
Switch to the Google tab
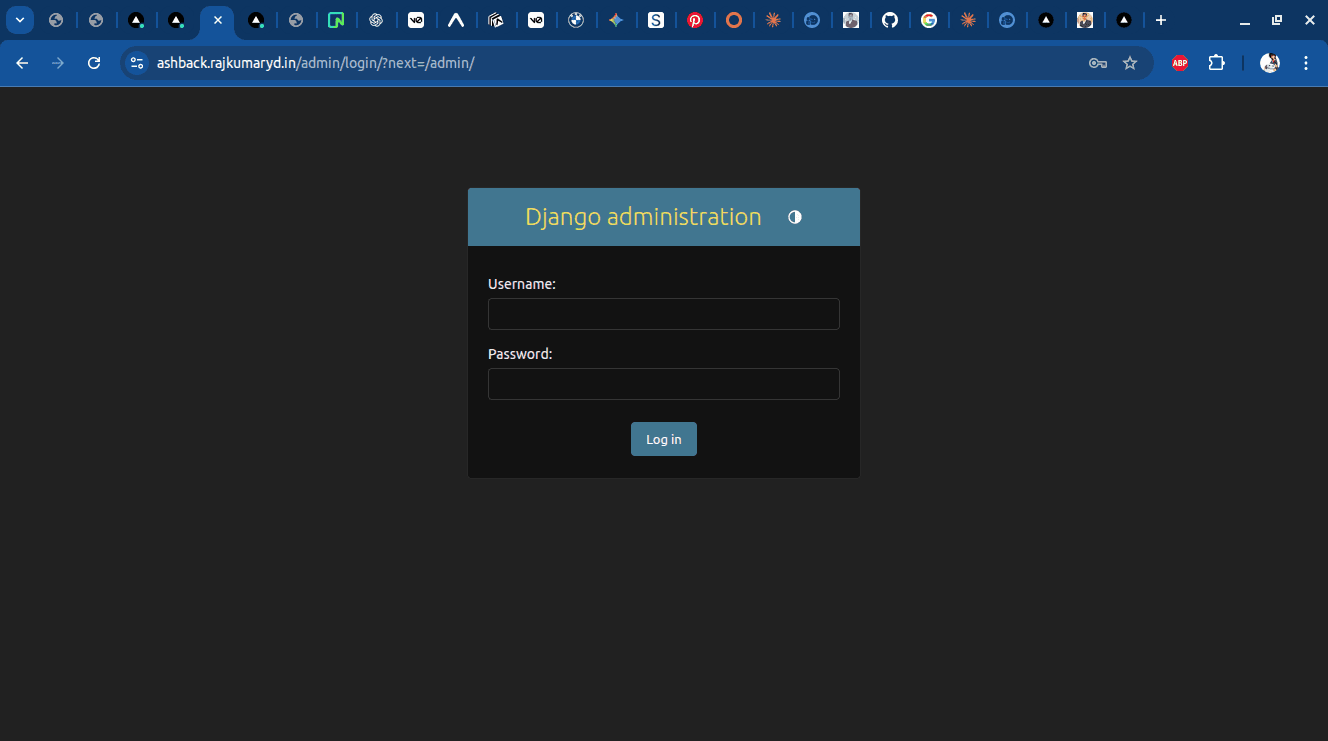point(929,20)
